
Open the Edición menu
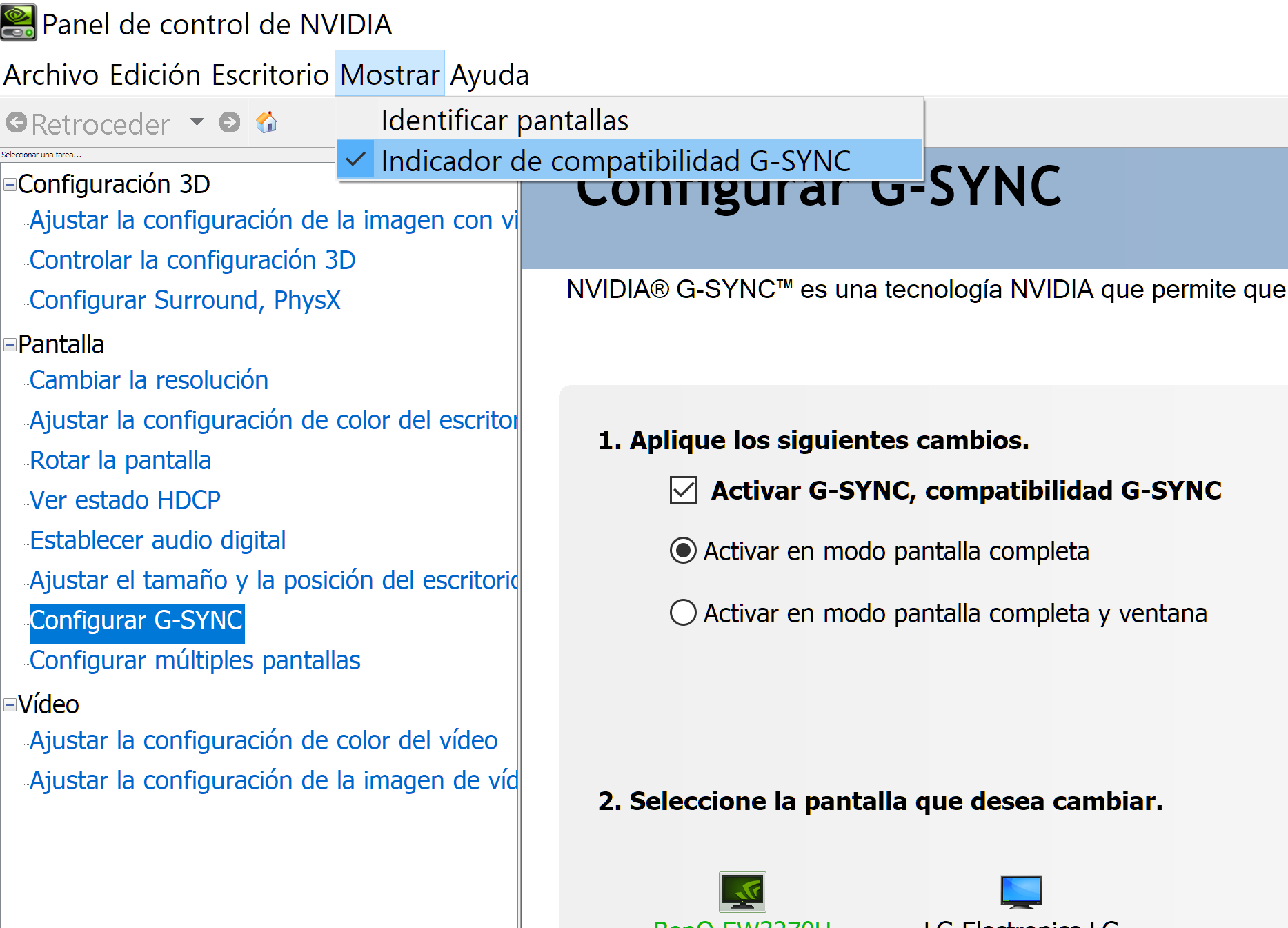tap(155, 75)
